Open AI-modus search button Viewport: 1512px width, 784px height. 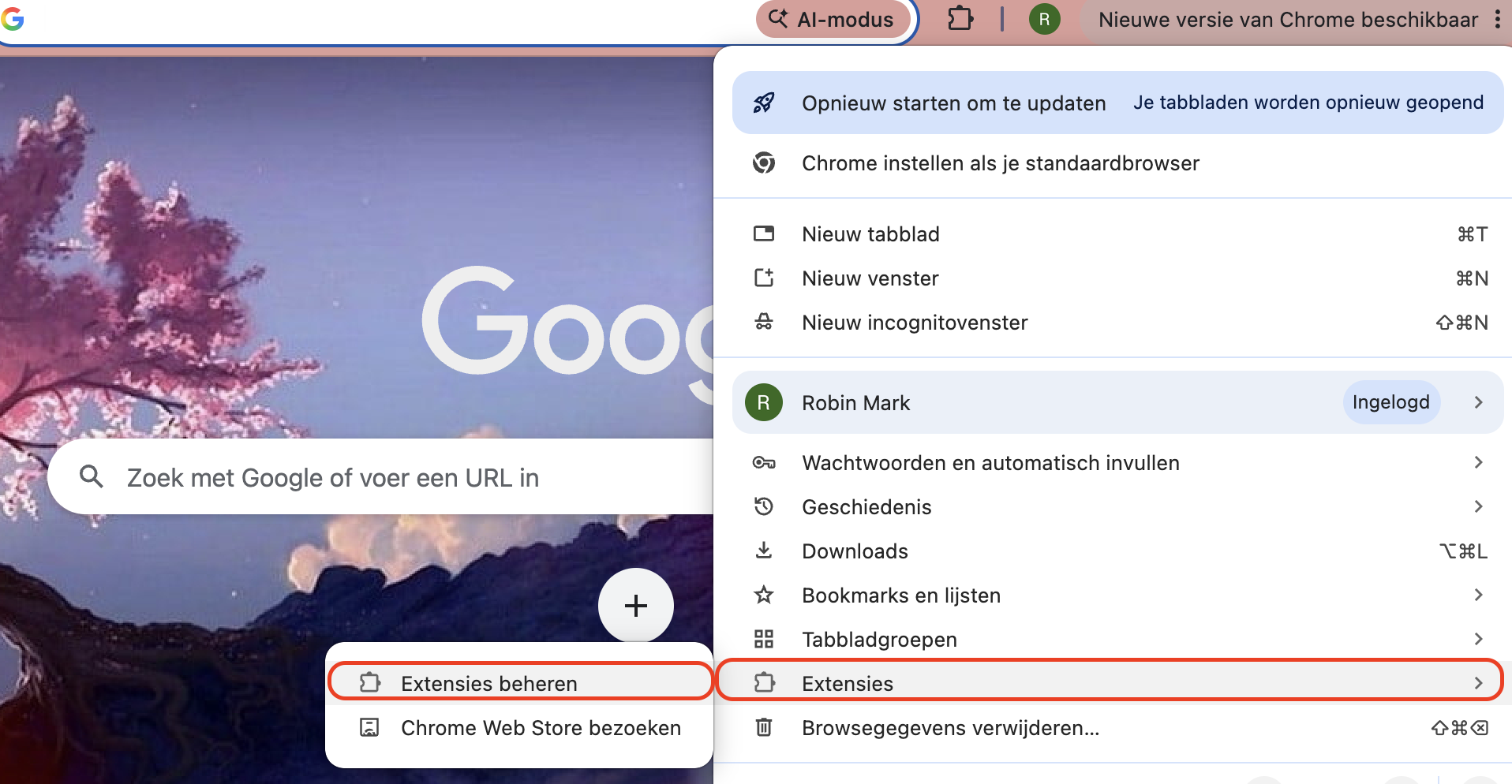click(832, 19)
